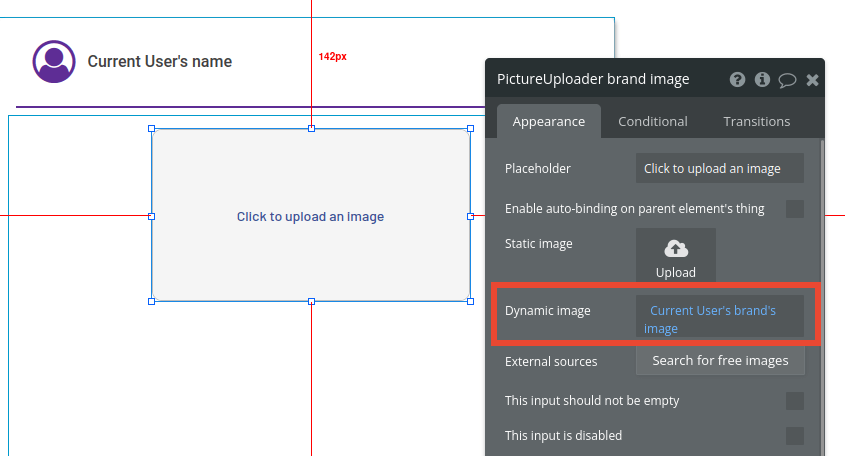The height and width of the screenshot is (456, 845).
Task: Click the user avatar icon
Action: (54, 61)
